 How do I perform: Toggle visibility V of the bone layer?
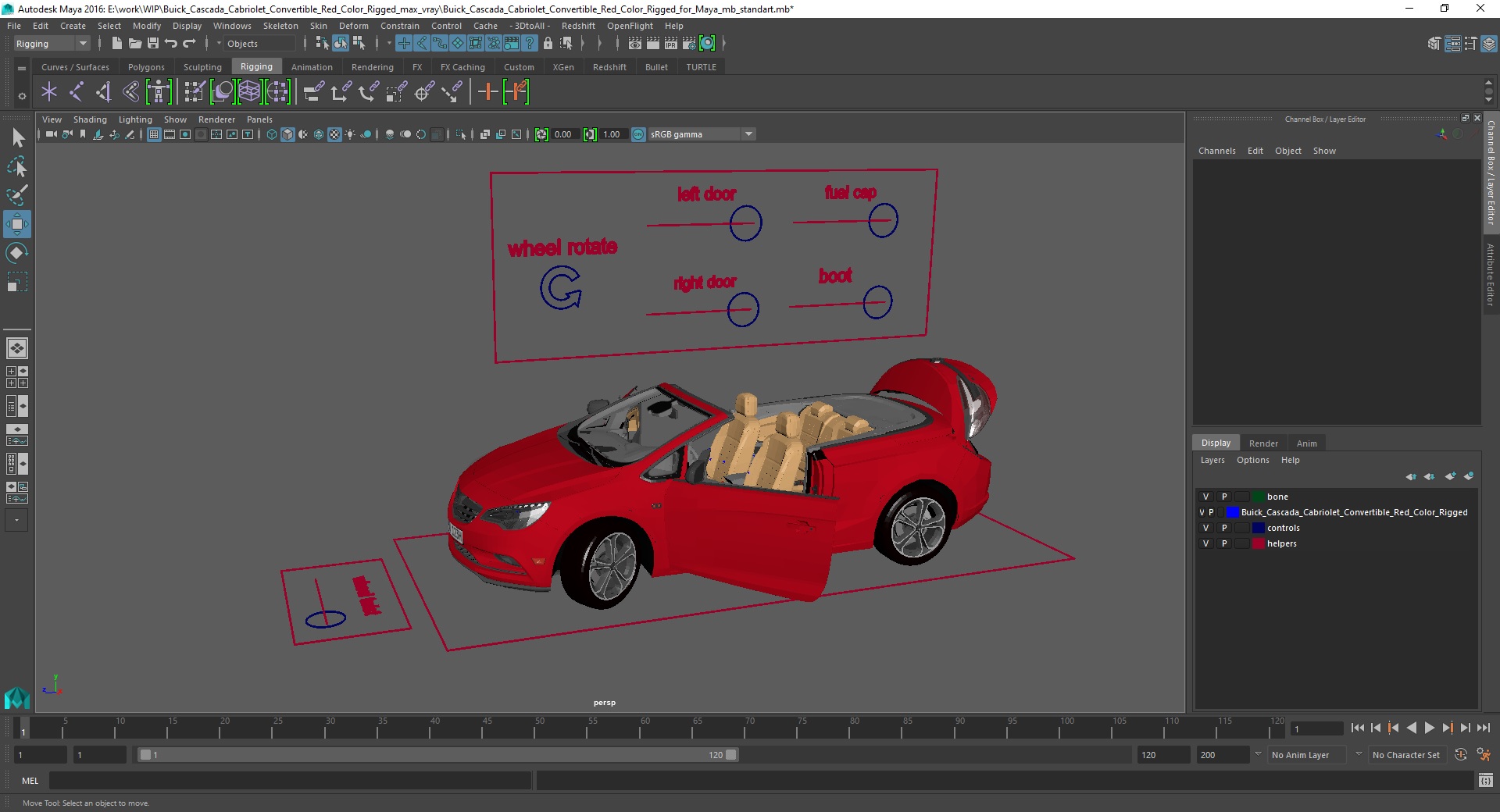1205,497
